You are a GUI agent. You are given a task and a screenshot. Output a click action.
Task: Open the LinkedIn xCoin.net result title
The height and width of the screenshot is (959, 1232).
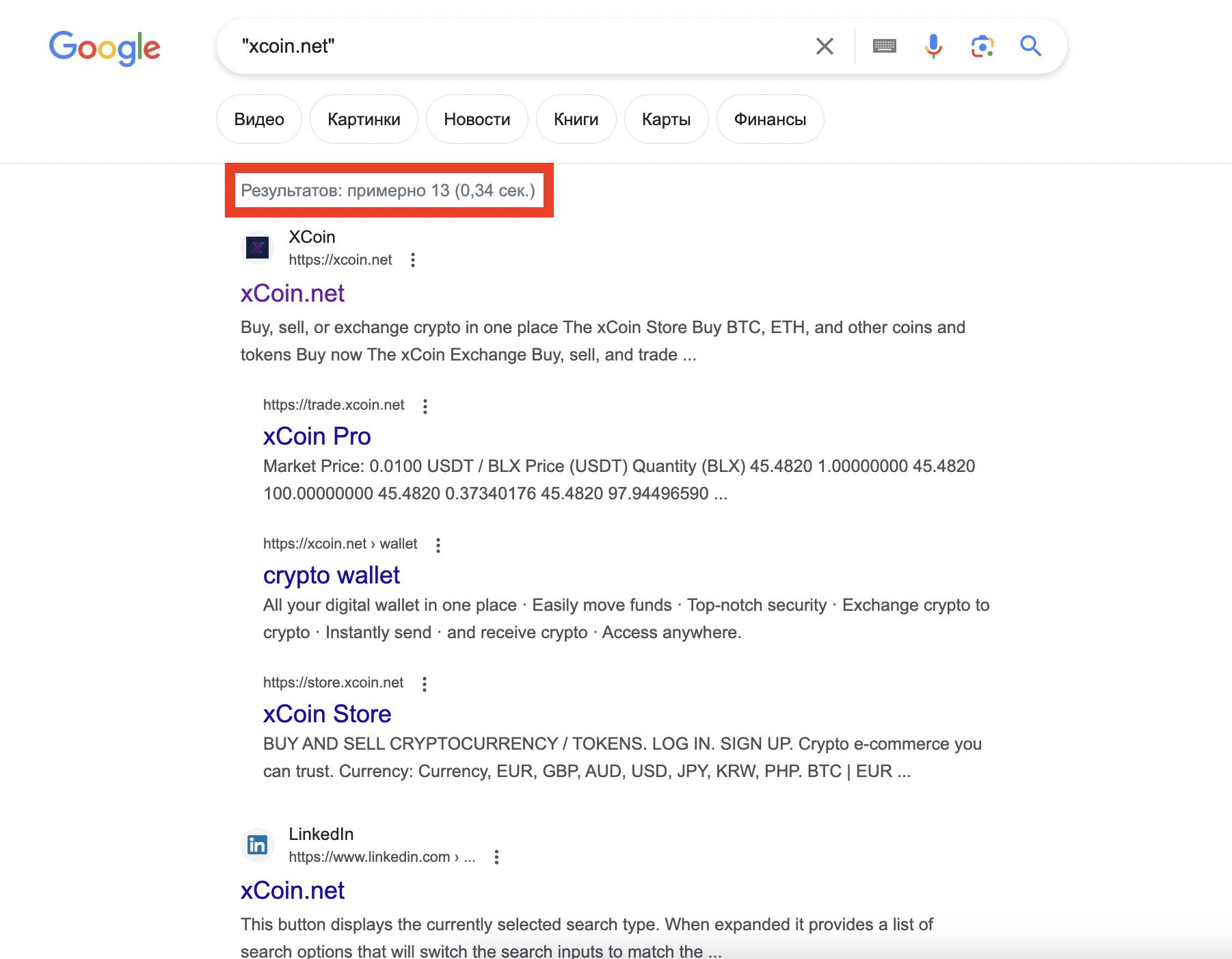pos(293,891)
